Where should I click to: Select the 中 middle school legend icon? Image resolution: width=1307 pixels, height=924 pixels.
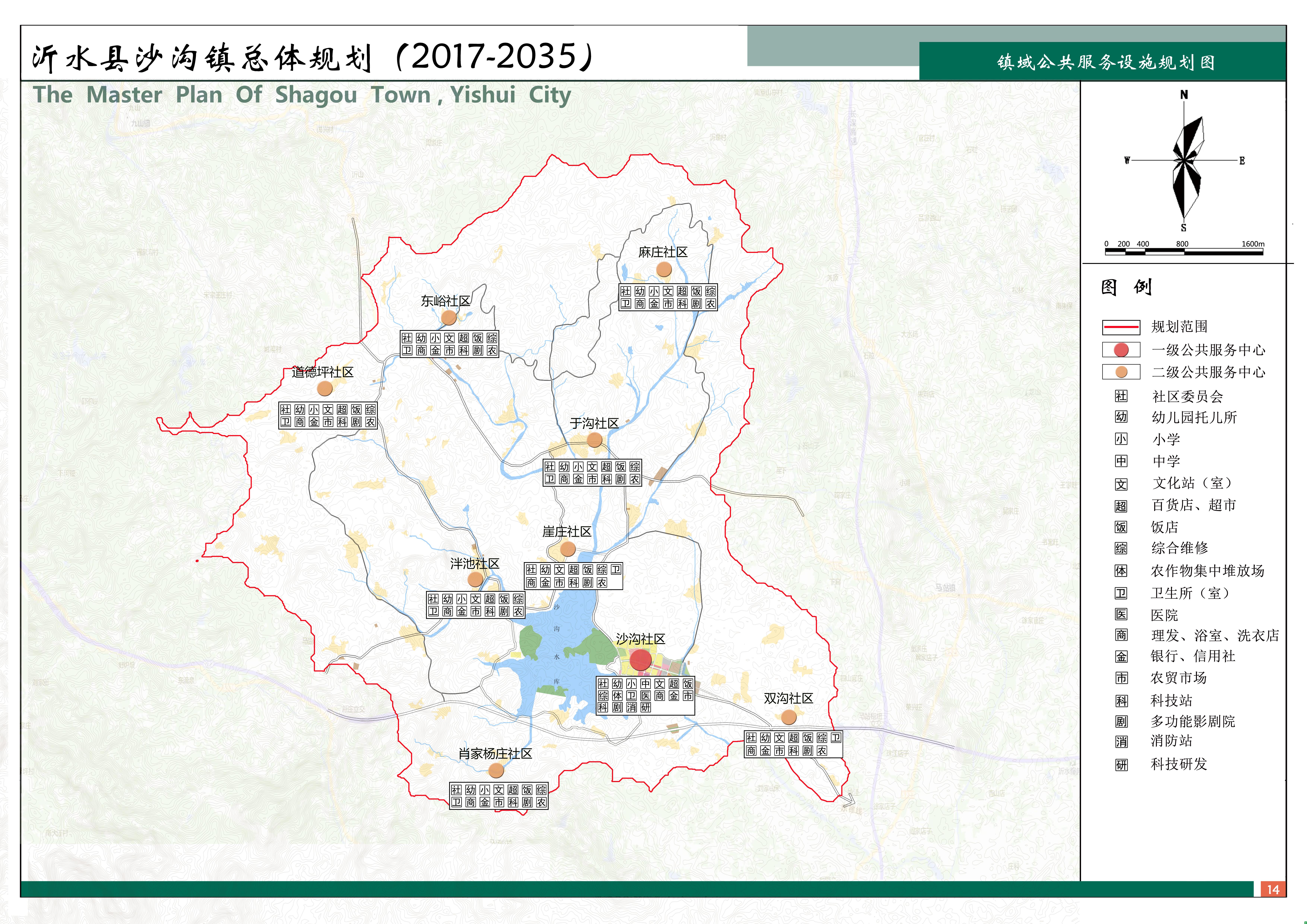[x=1121, y=461]
